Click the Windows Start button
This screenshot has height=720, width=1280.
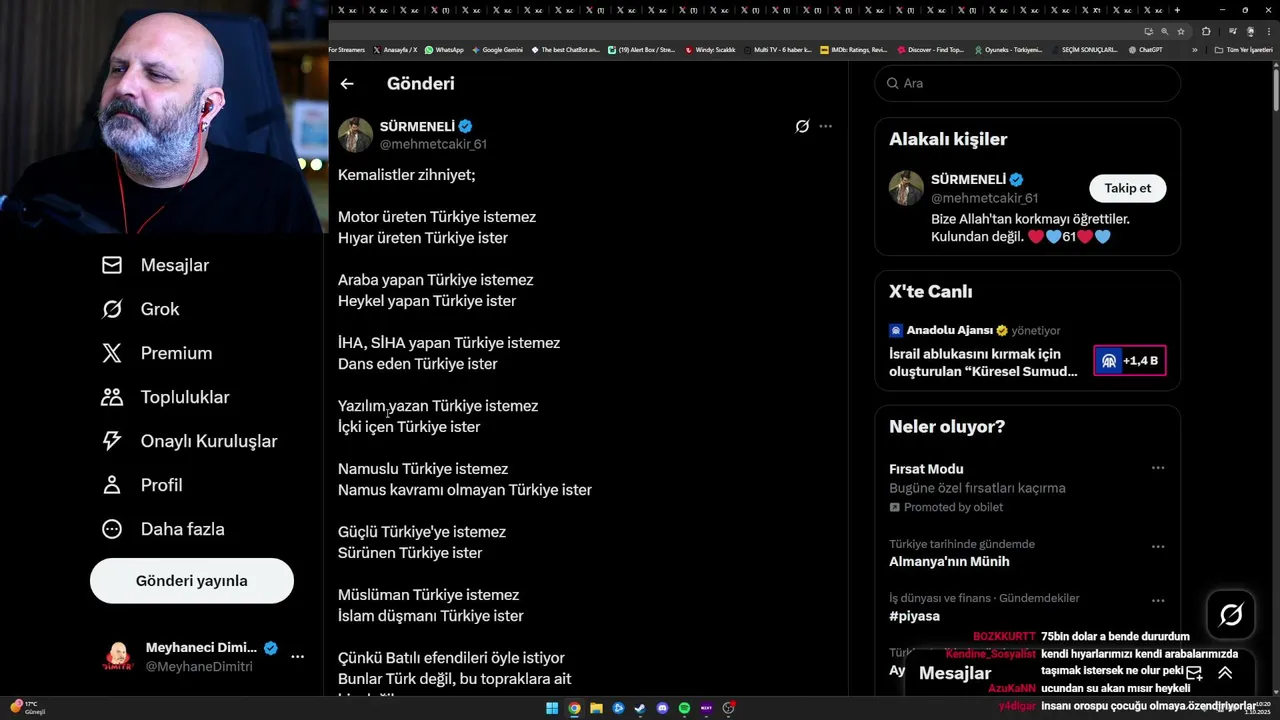coord(552,709)
